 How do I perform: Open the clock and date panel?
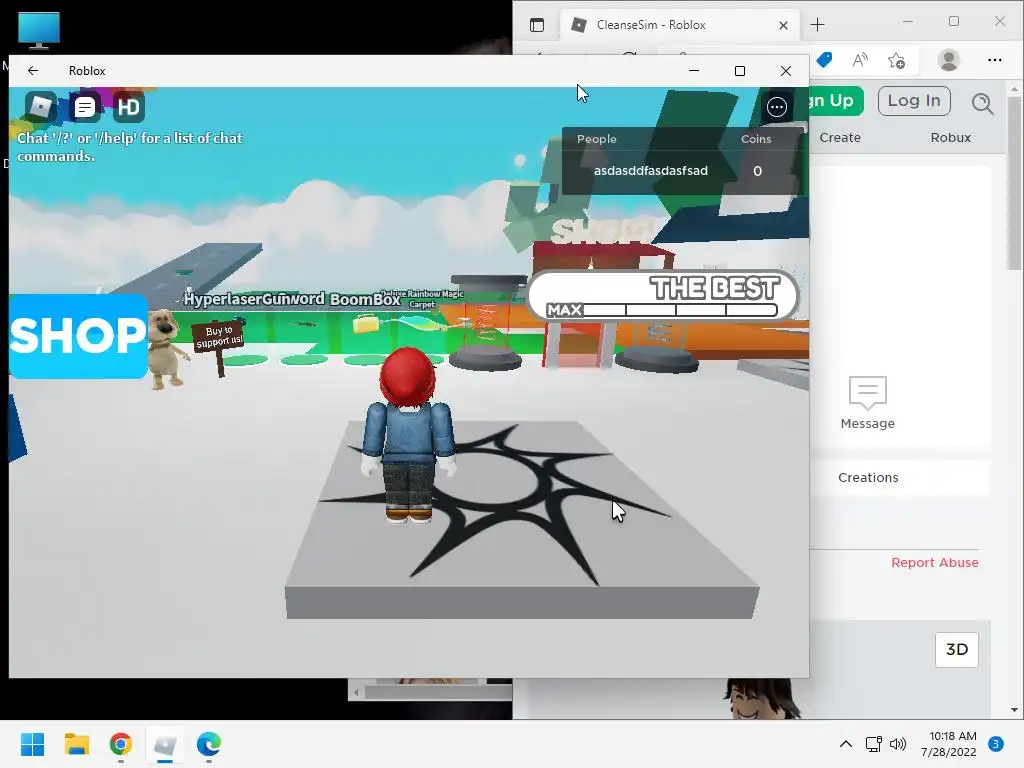948,744
